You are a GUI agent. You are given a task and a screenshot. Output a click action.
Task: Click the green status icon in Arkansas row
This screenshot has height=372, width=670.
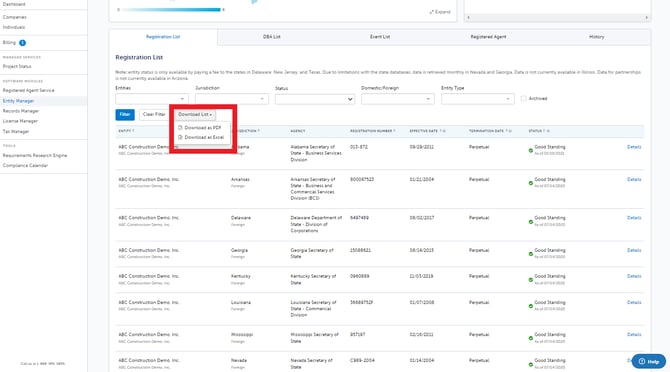coord(531,183)
